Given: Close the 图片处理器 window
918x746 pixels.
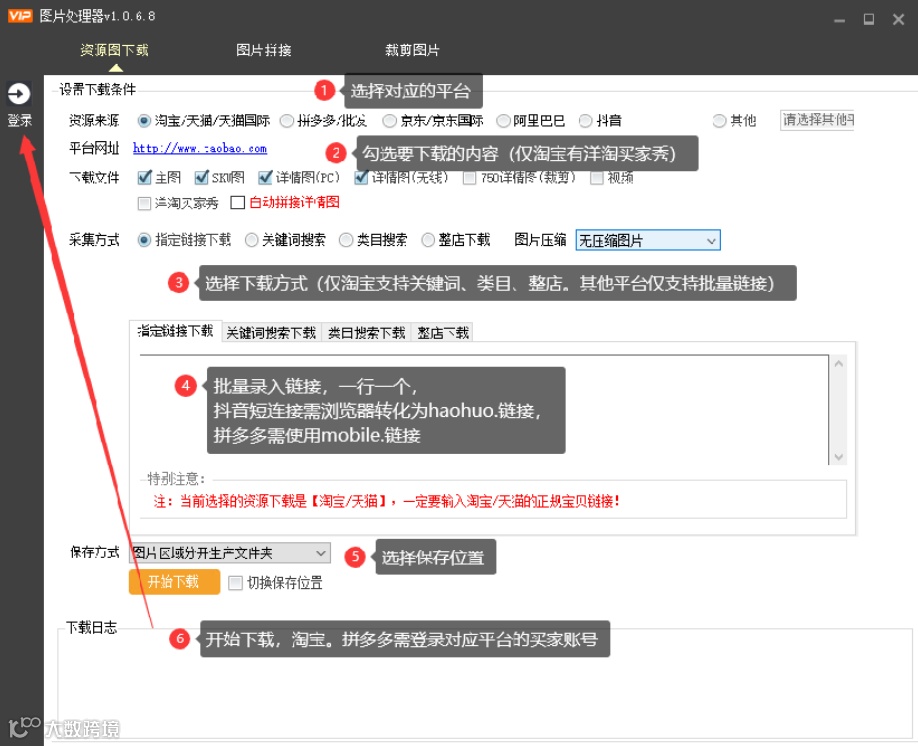Looking at the screenshot, I should (x=899, y=19).
